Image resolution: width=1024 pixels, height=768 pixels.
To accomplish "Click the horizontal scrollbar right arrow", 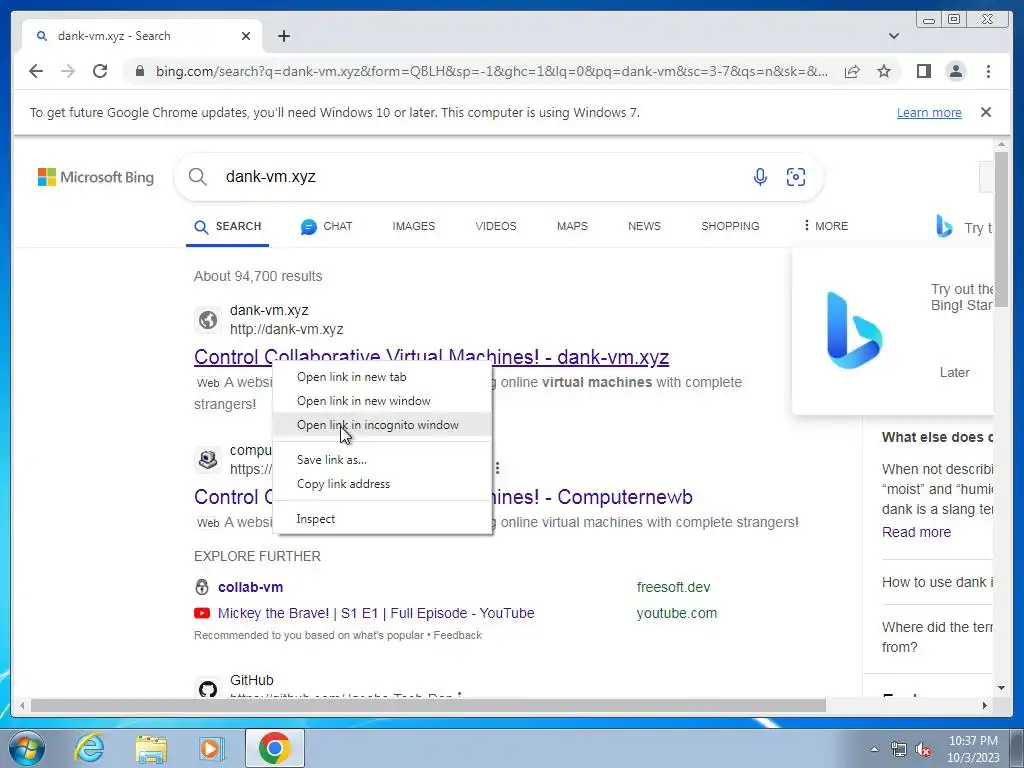I will point(985,705).
